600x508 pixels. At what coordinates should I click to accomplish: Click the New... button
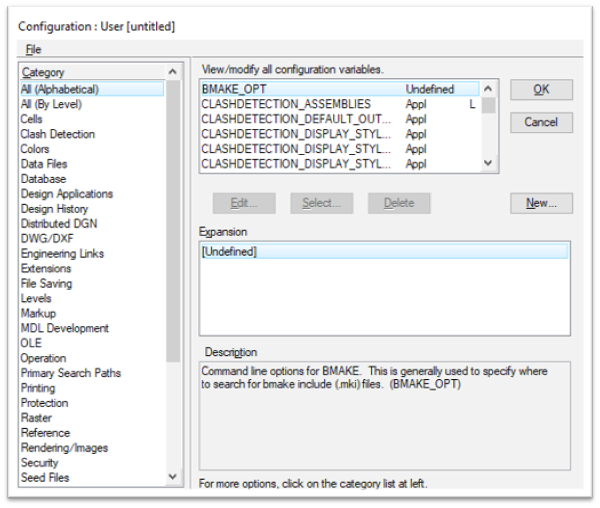tap(541, 203)
